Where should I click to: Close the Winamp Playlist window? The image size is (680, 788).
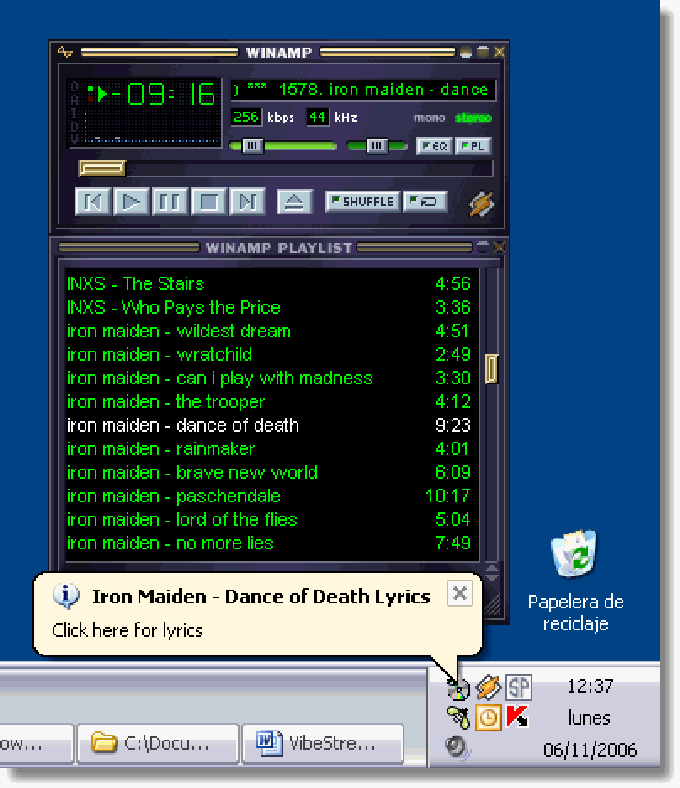pos(499,247)
